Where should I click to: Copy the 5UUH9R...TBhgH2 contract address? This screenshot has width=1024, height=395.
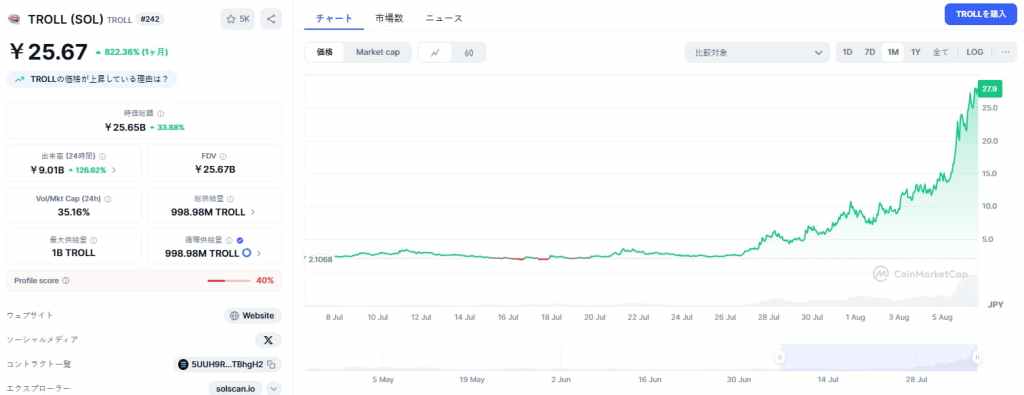[272, 364]
